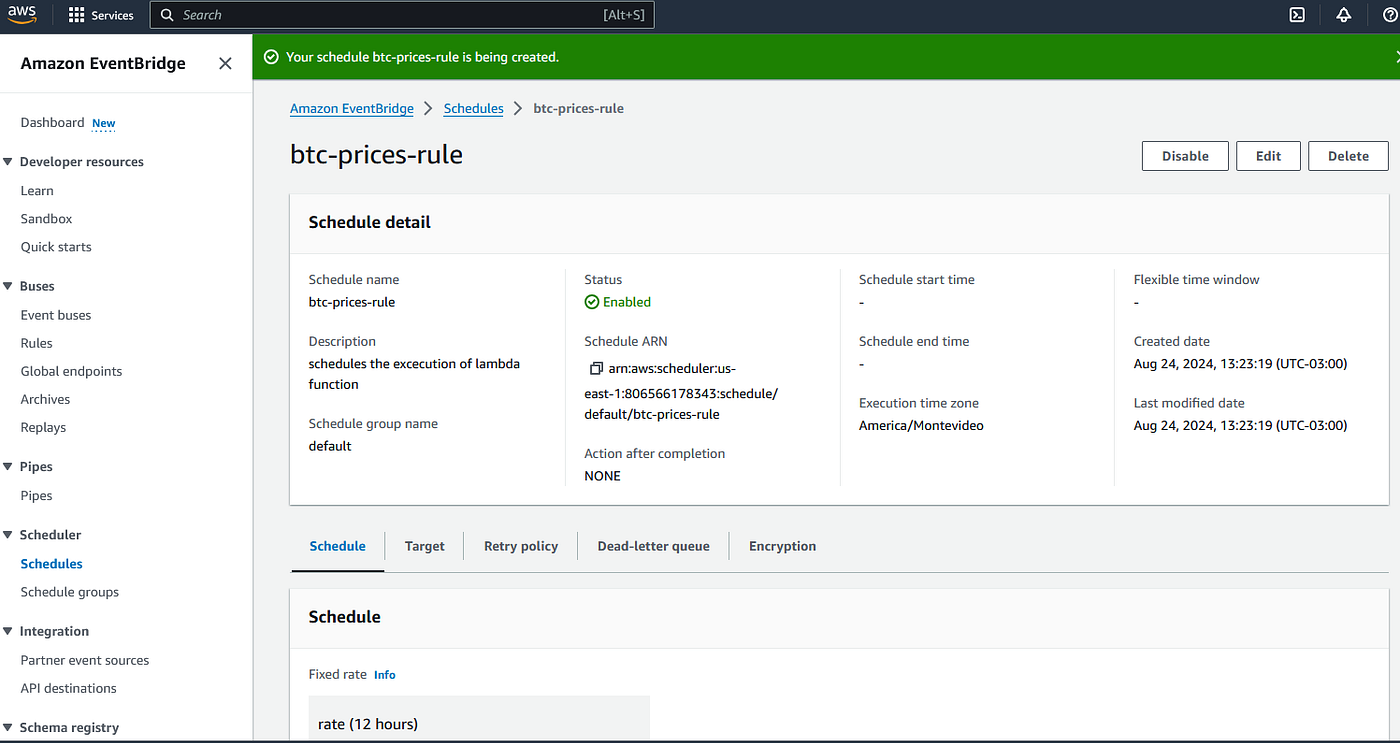Collapse the Integration section
Viewport: 1400px width, 743px height.
click(8, 631)
